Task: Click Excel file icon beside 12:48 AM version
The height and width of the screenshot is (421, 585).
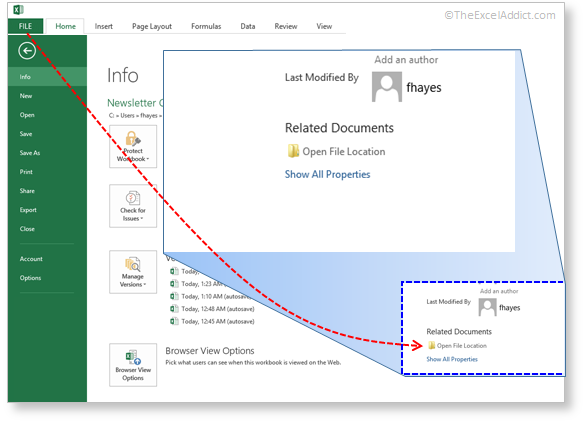Action: pos(174,309)
